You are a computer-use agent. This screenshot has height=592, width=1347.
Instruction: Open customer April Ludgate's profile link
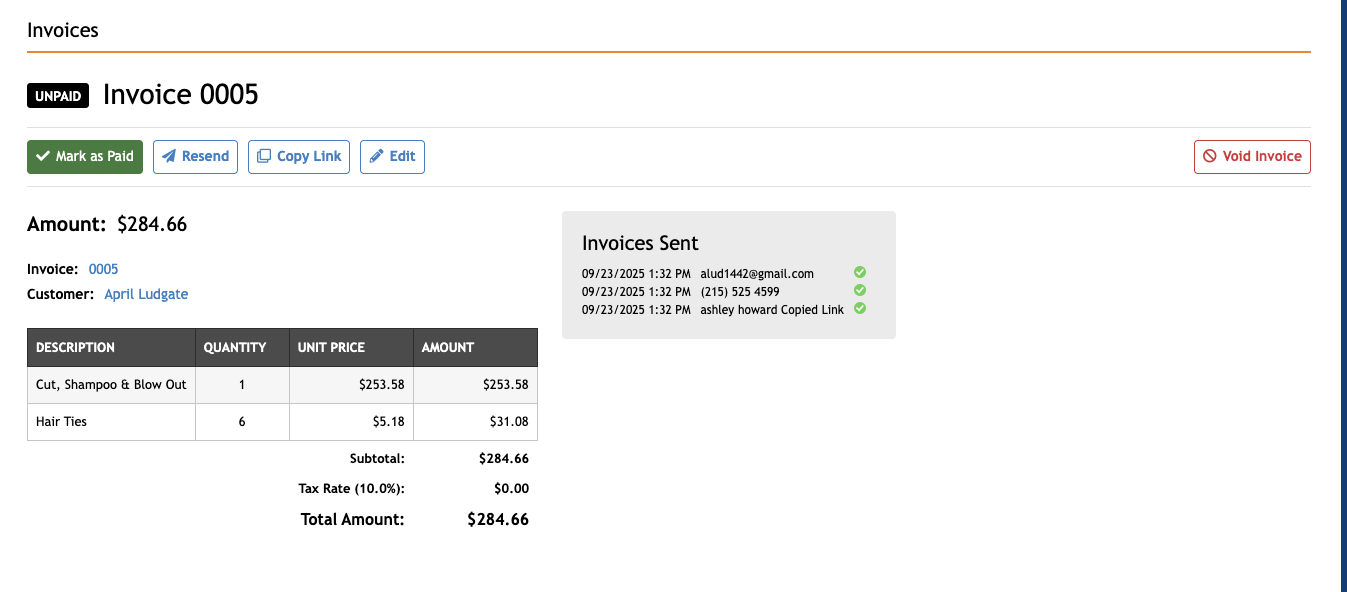coord(146,294)
